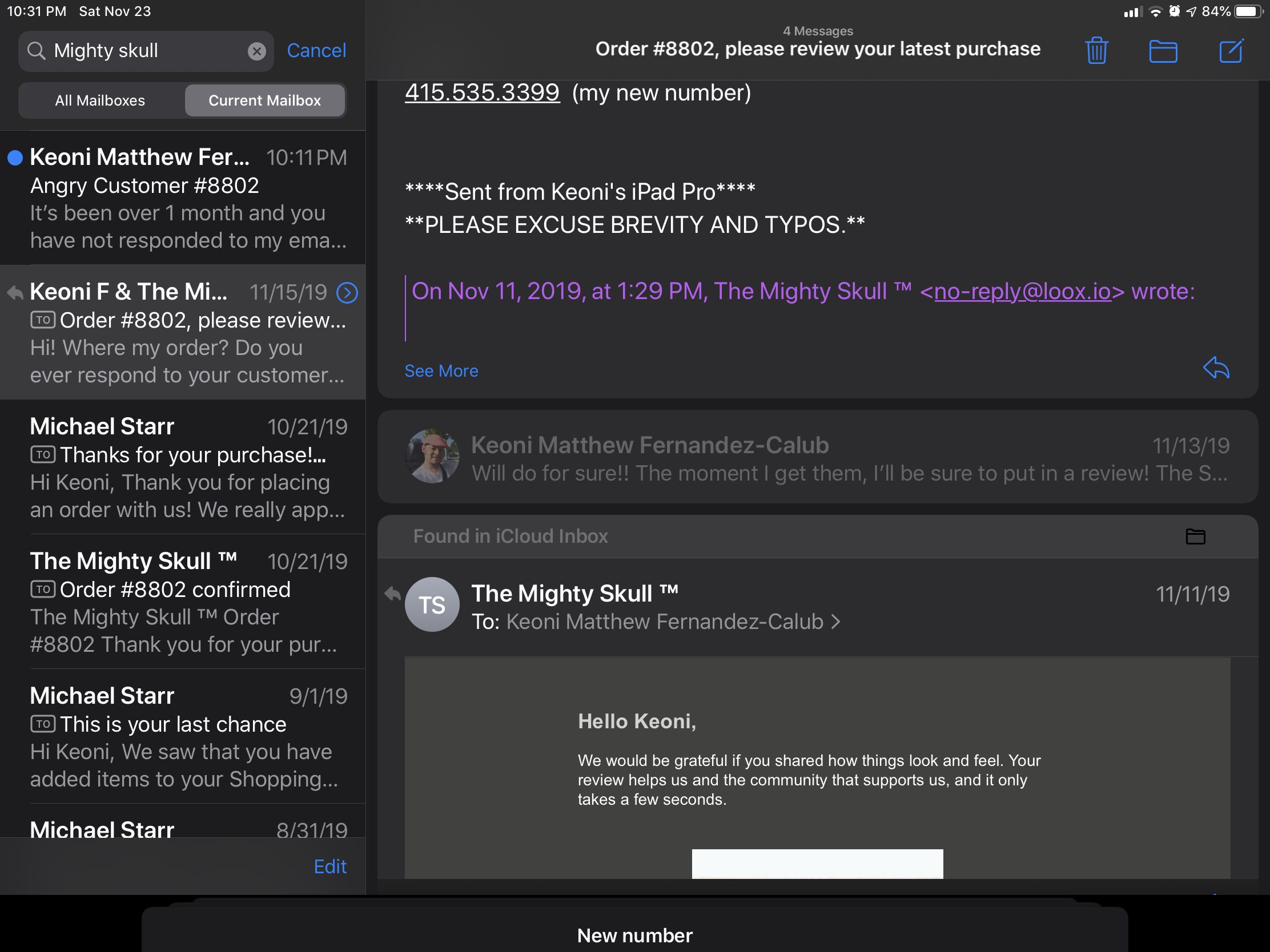Tap the Found in iCloud Inbox label
This screenshot has width=1270, height=952.
(x=511, y=536)
